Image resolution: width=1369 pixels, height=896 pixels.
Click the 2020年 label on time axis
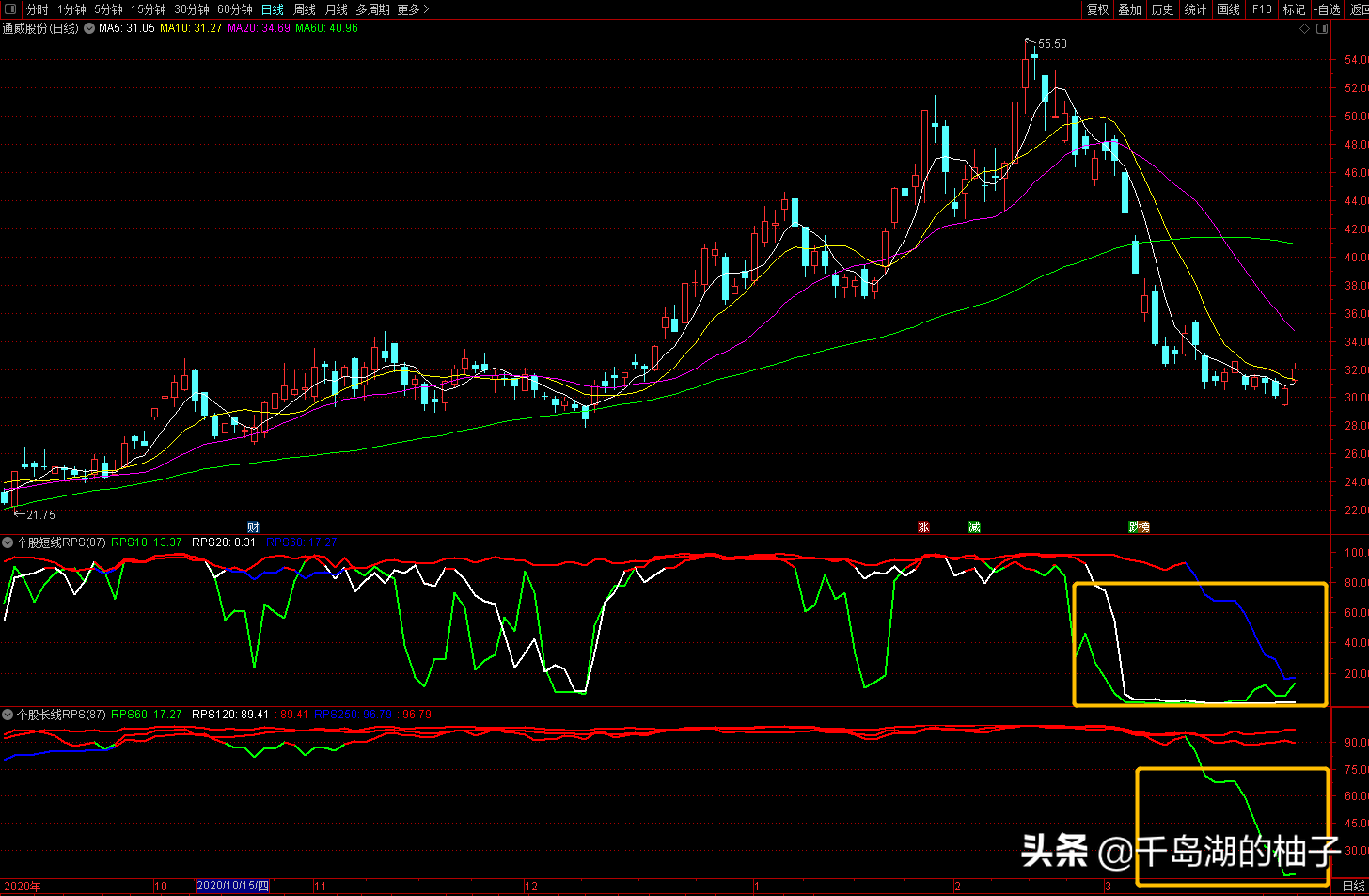pos(23,887)
